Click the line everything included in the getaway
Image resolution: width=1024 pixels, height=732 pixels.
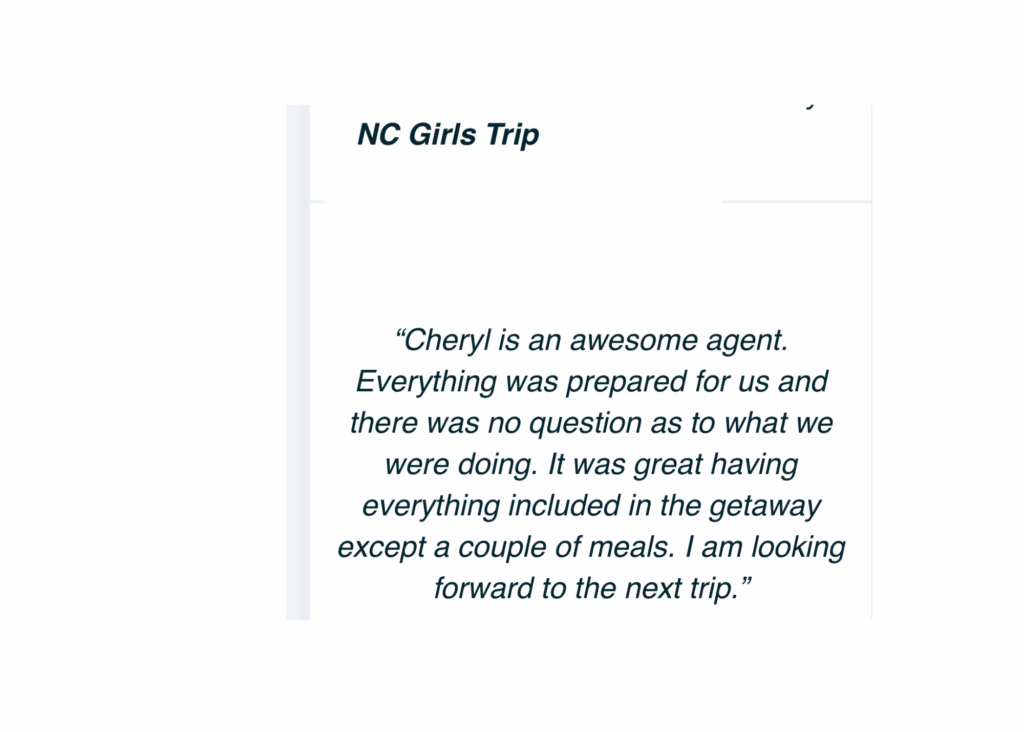point(591,506)
